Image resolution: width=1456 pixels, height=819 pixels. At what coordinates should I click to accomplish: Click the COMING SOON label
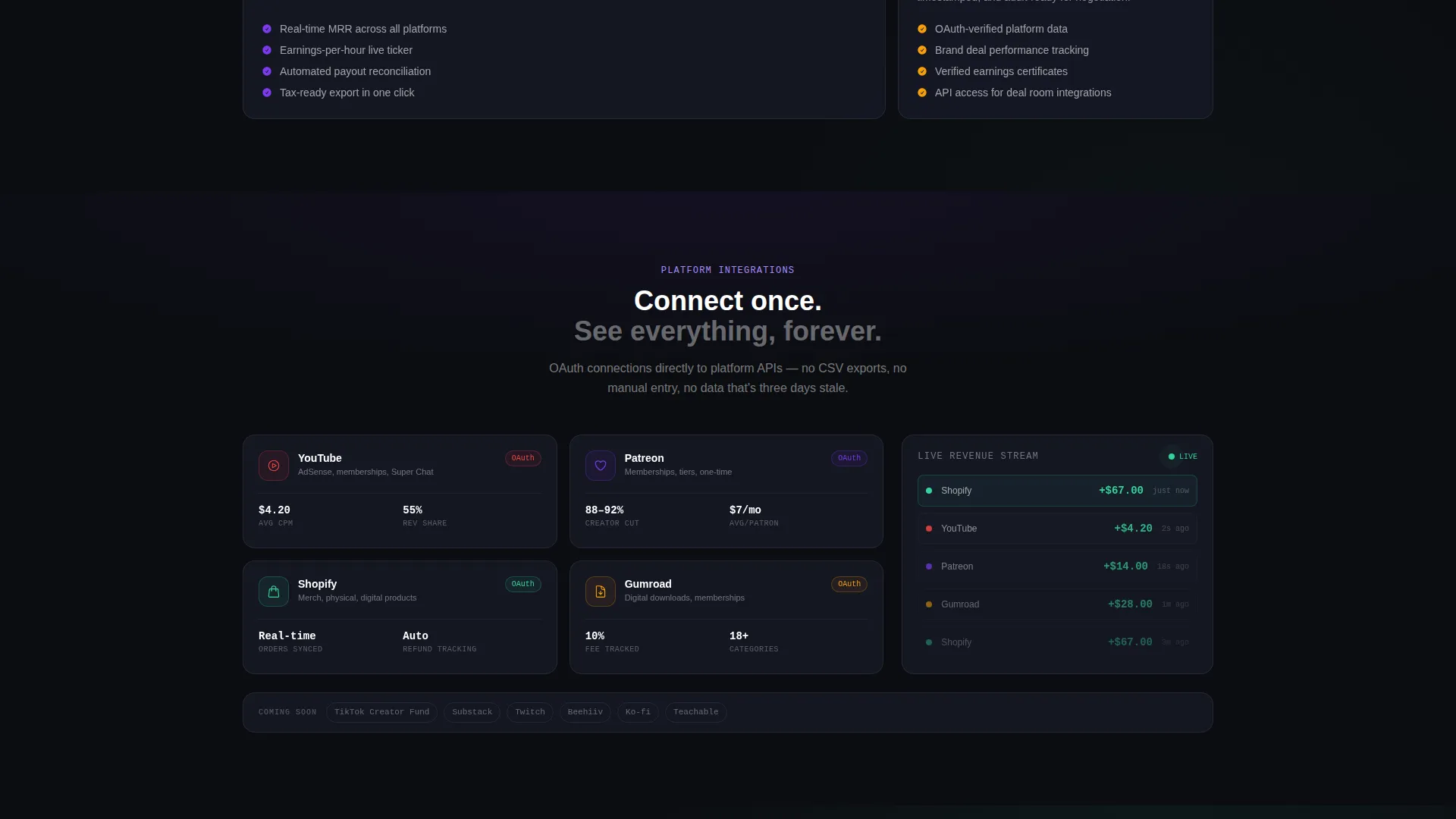[287, 712]
